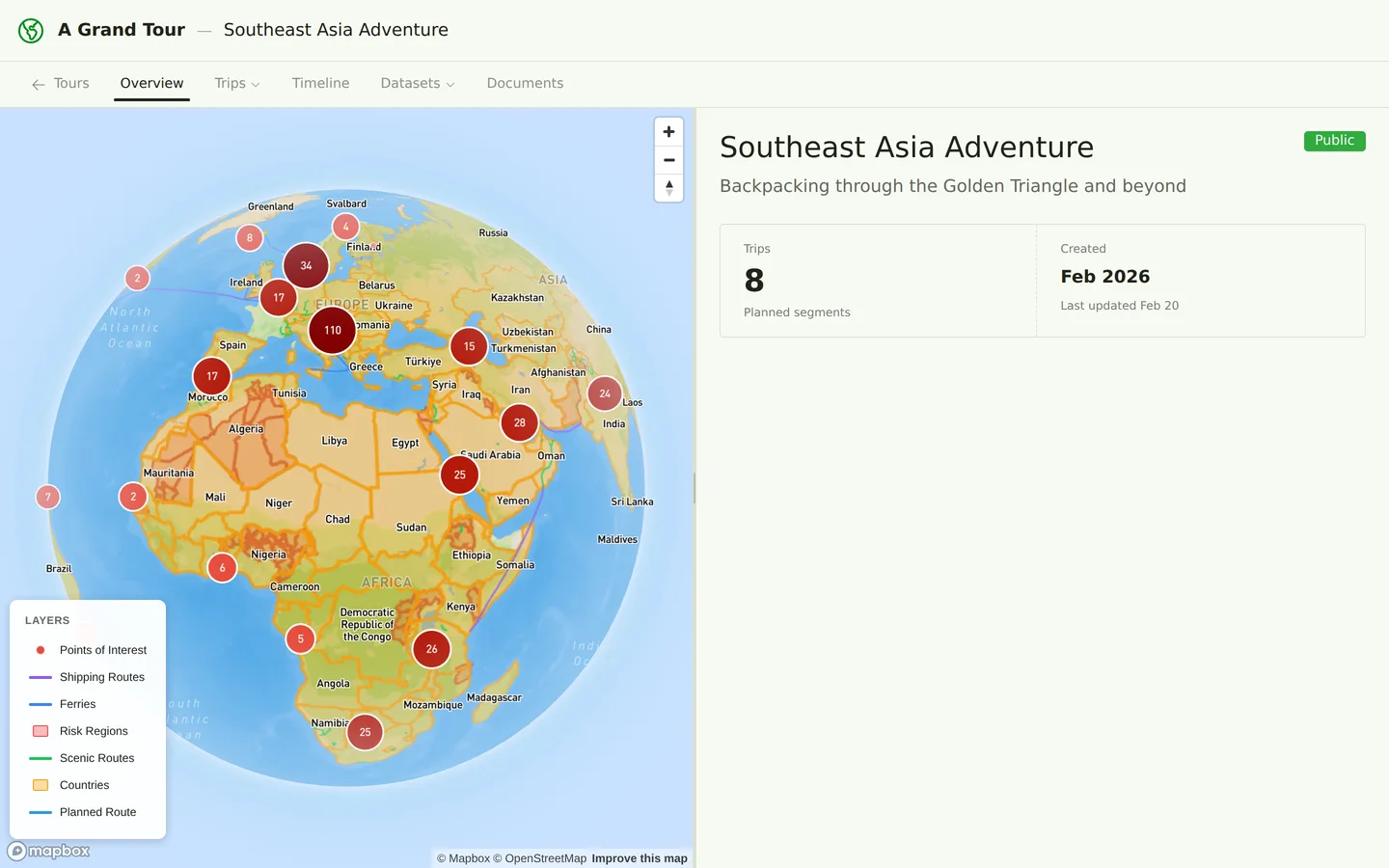
Task: Open the Documents tab
Action: pos(525,84)
